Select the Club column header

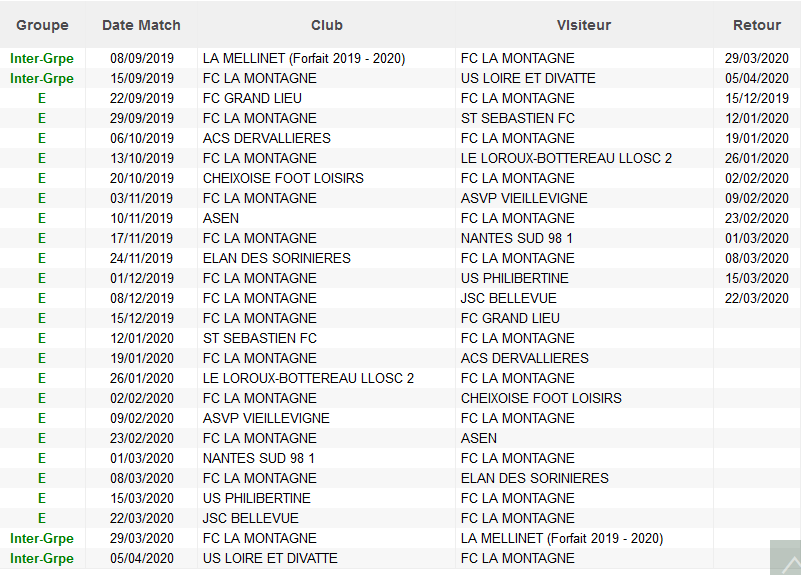(326, 25)
